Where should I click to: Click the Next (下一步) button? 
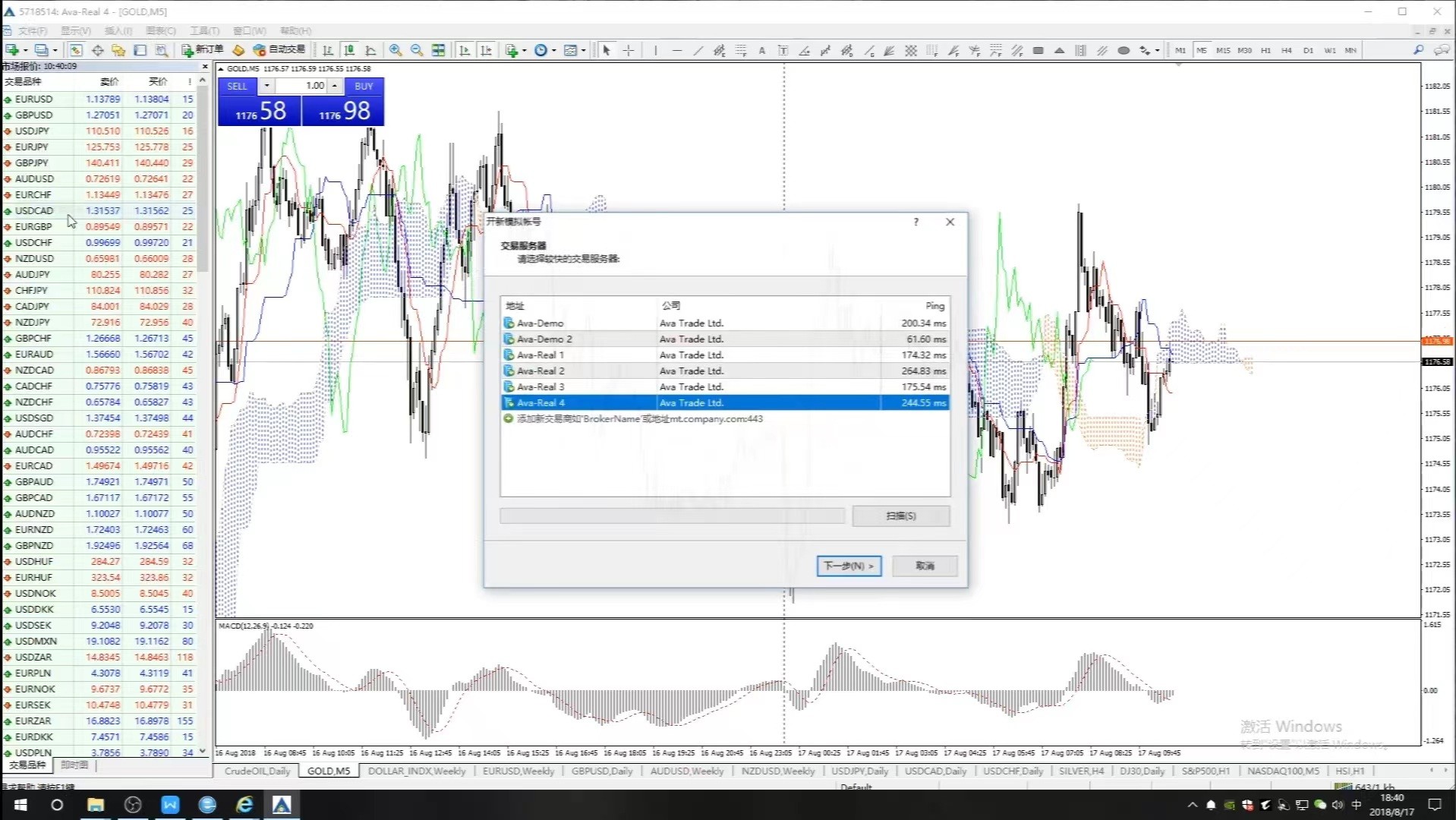[x=848, y=566]
